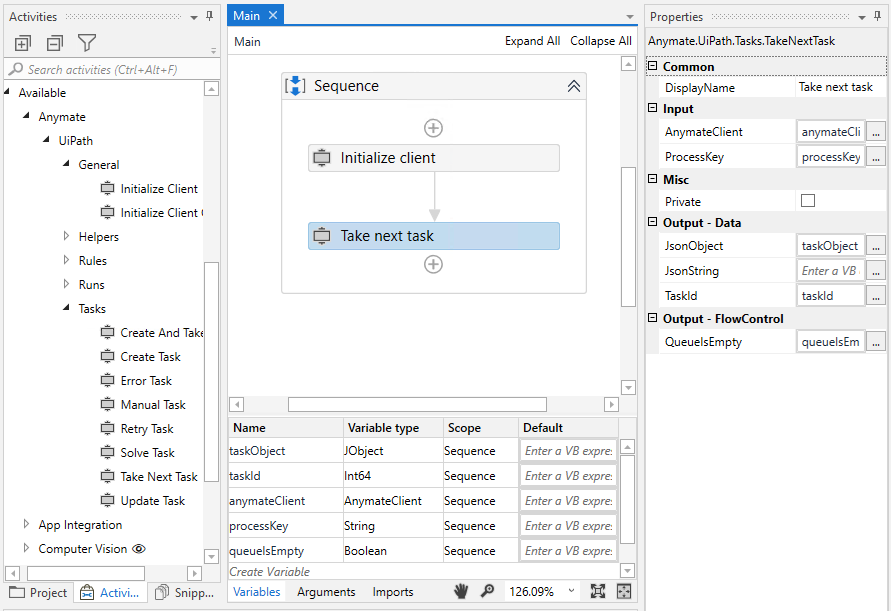Screen dimensions: 891x611
Task: Click Expand All in the designer
Action: click(x=532, y=41)
